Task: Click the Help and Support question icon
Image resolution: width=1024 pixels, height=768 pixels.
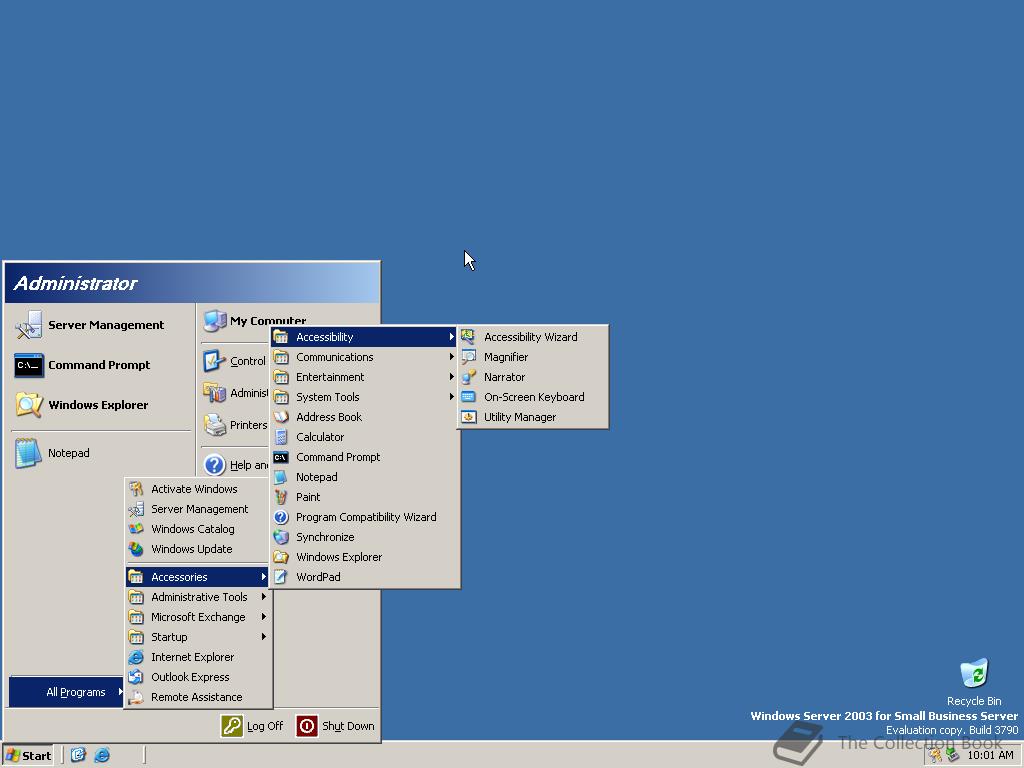Action: click(x=215, y=465)
